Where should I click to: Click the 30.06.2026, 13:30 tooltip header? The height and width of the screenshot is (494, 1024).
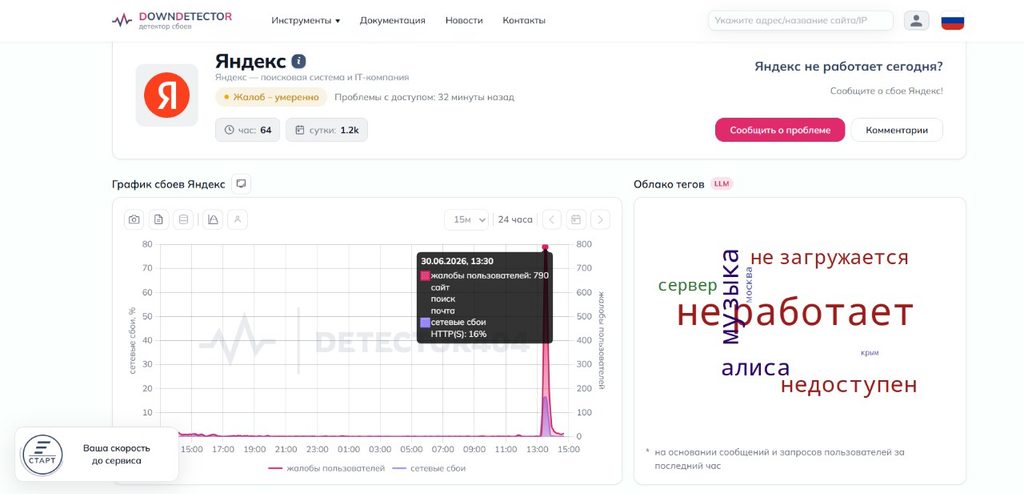457,261
